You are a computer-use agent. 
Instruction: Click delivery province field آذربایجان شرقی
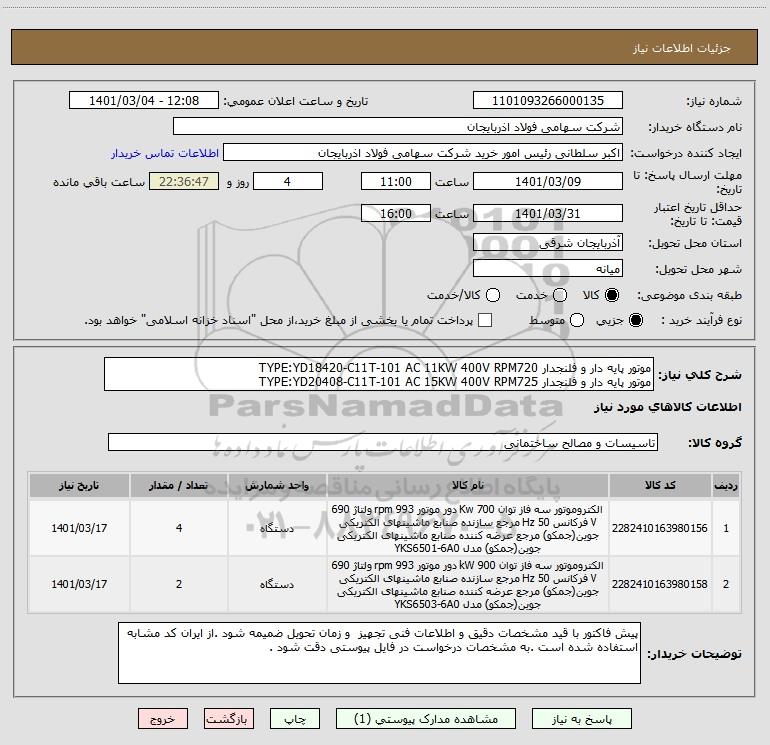[548, 243]
